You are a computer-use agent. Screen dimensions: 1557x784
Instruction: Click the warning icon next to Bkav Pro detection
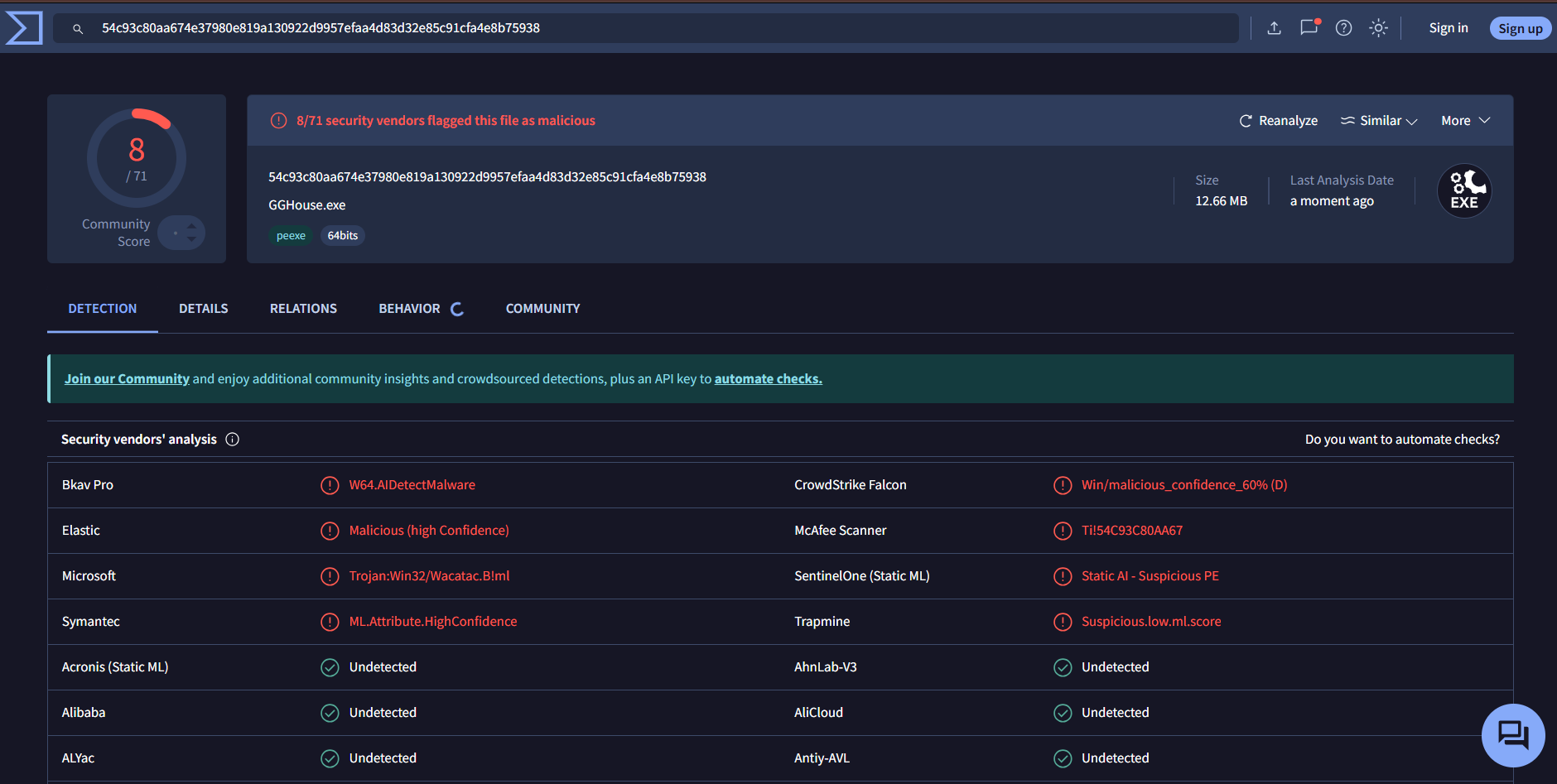(x=330, y=485)
